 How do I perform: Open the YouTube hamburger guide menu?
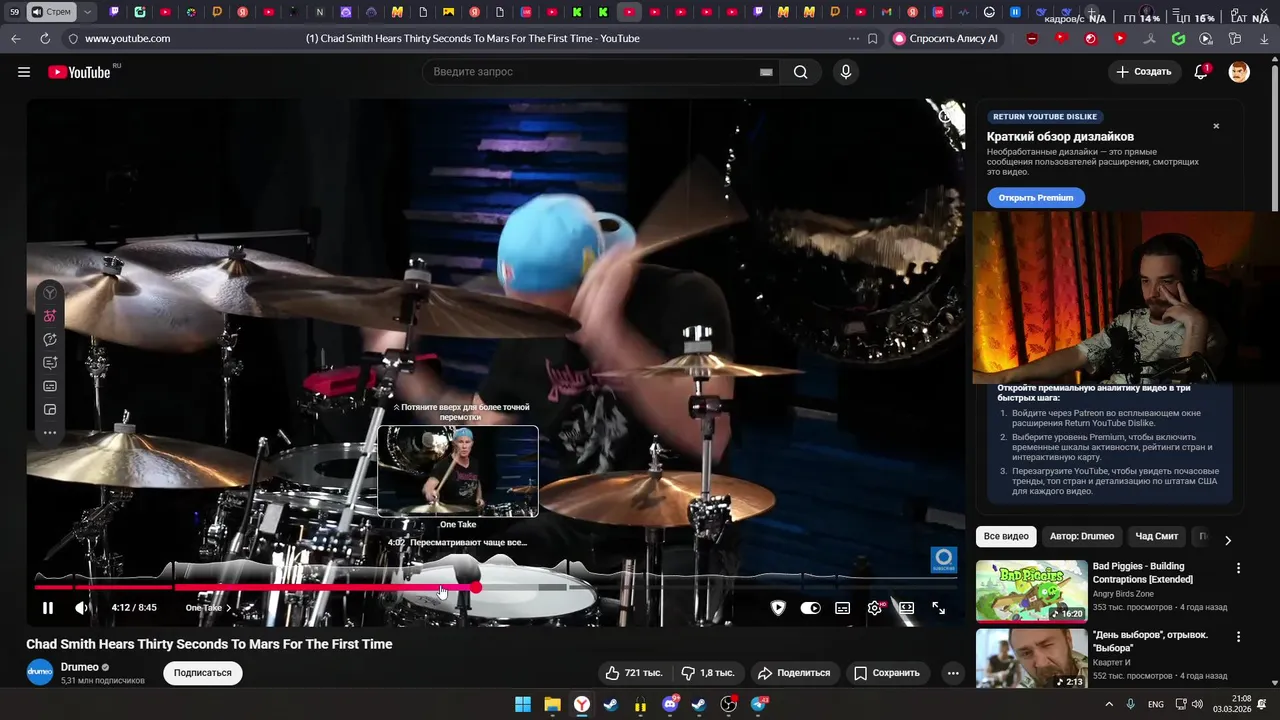(x=24, y=72)
